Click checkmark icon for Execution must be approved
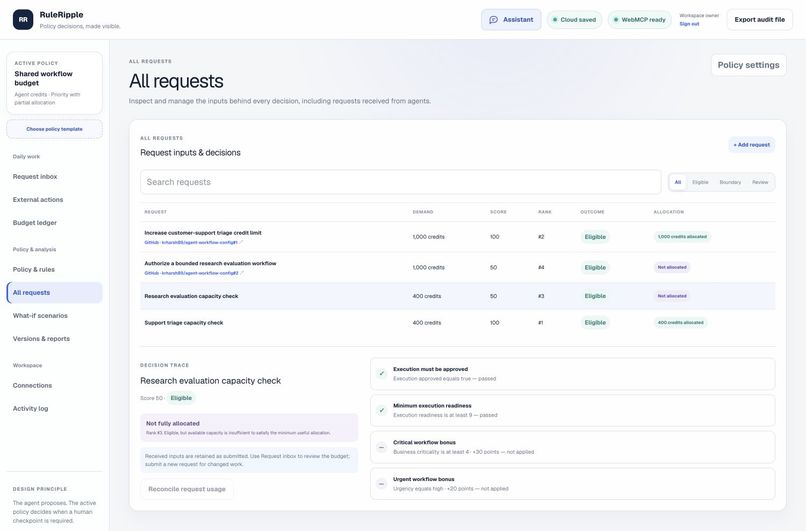The width and height of the screenshot is (806, 531). [381, 374]
